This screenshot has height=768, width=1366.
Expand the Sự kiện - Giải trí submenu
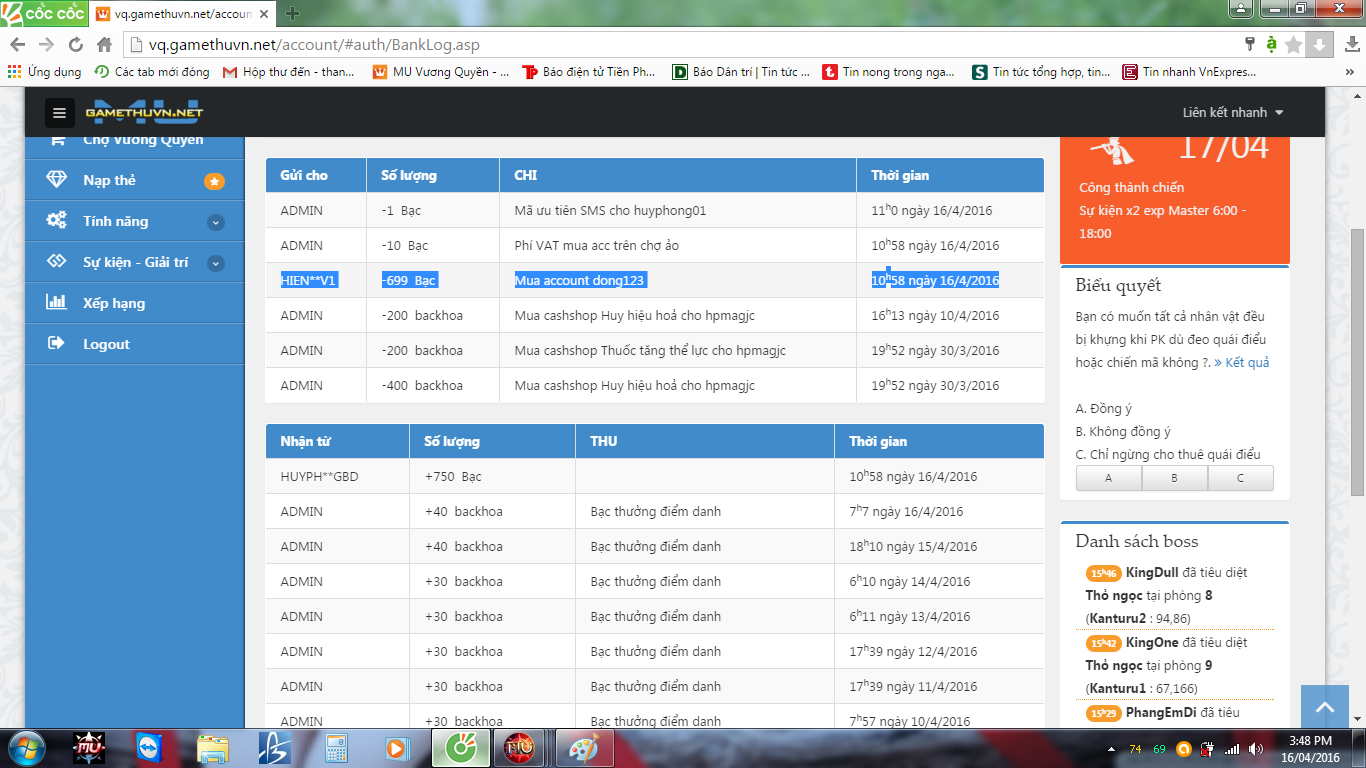(216, 263)
